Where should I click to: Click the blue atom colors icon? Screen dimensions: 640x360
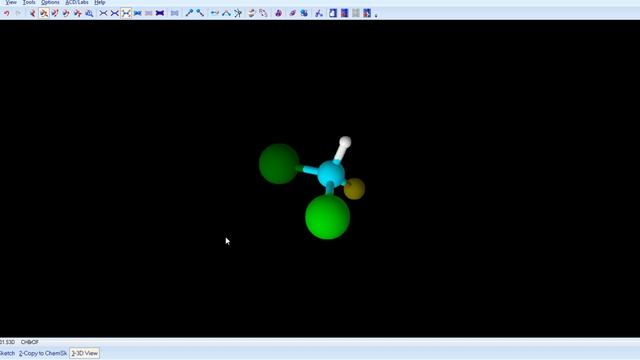[304, 13]
